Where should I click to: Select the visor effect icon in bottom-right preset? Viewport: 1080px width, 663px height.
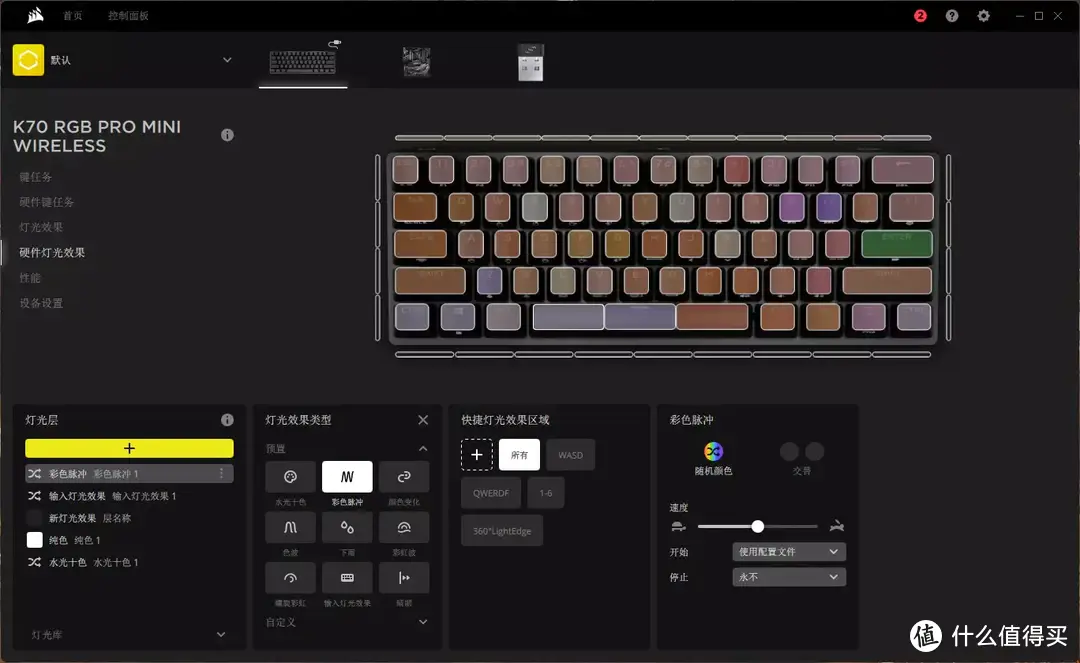pos(404,578)
